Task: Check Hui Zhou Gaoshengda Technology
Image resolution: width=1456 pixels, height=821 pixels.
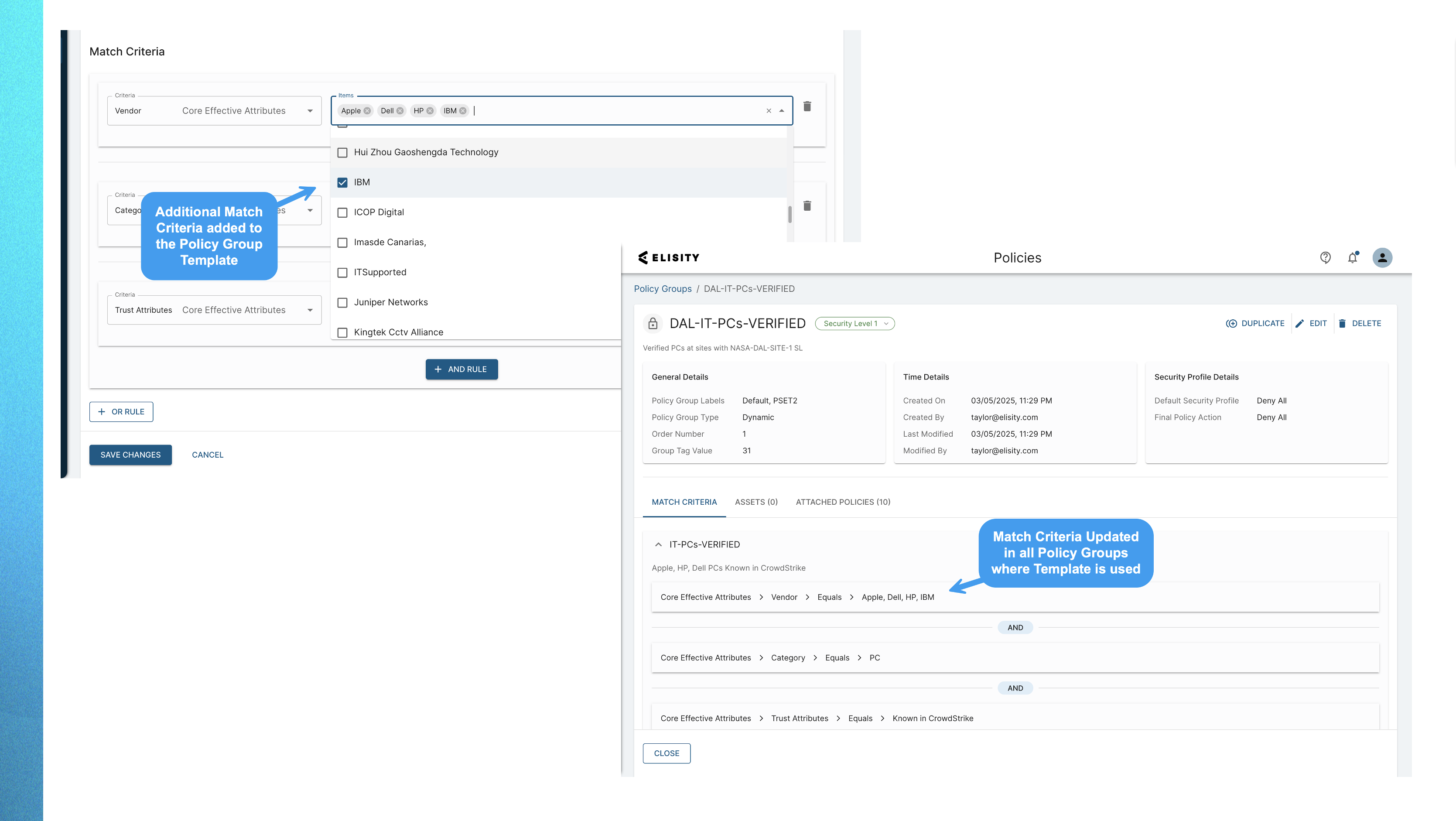Action: tap(342, 153)
